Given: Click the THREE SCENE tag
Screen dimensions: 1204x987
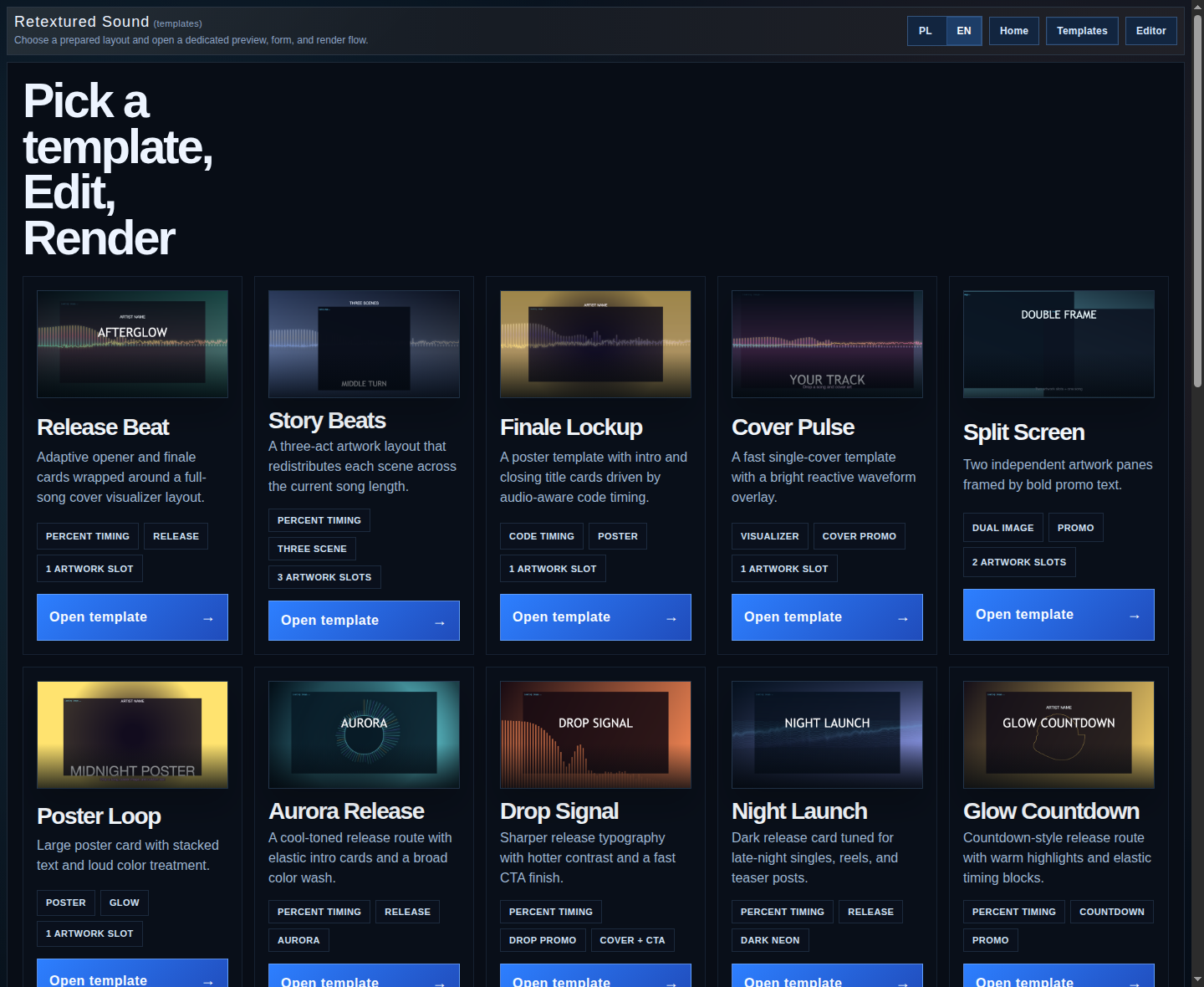Looking at the screenshot, I should click(312, 549).
